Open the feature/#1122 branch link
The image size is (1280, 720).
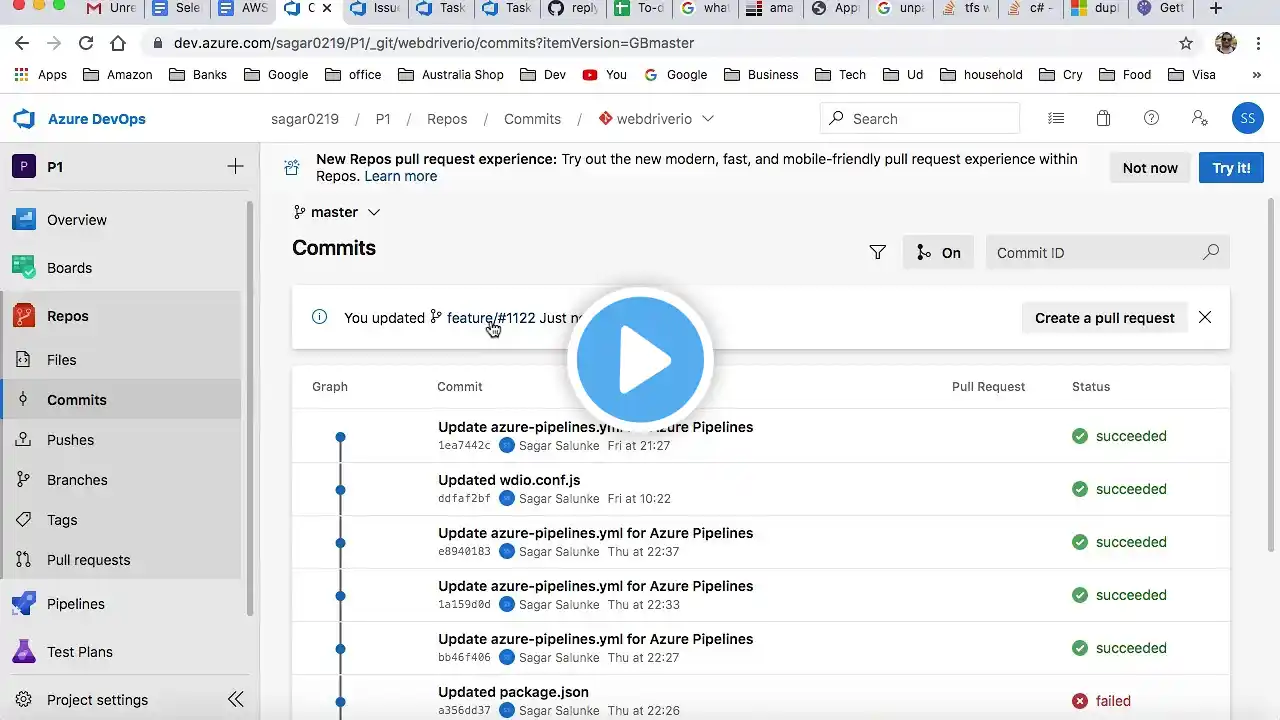pyautogui.click(x=491, y=318)
